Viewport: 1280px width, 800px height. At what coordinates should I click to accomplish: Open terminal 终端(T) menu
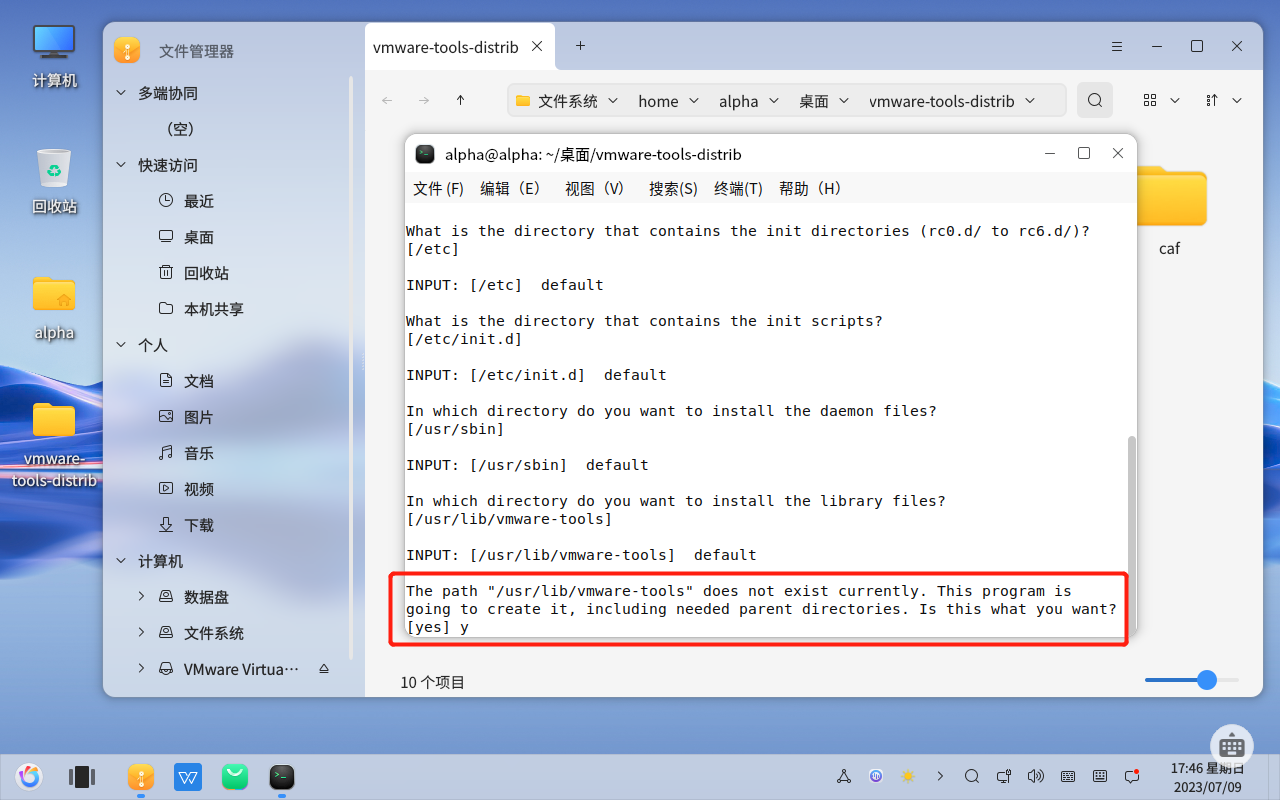tap(738, 188)
